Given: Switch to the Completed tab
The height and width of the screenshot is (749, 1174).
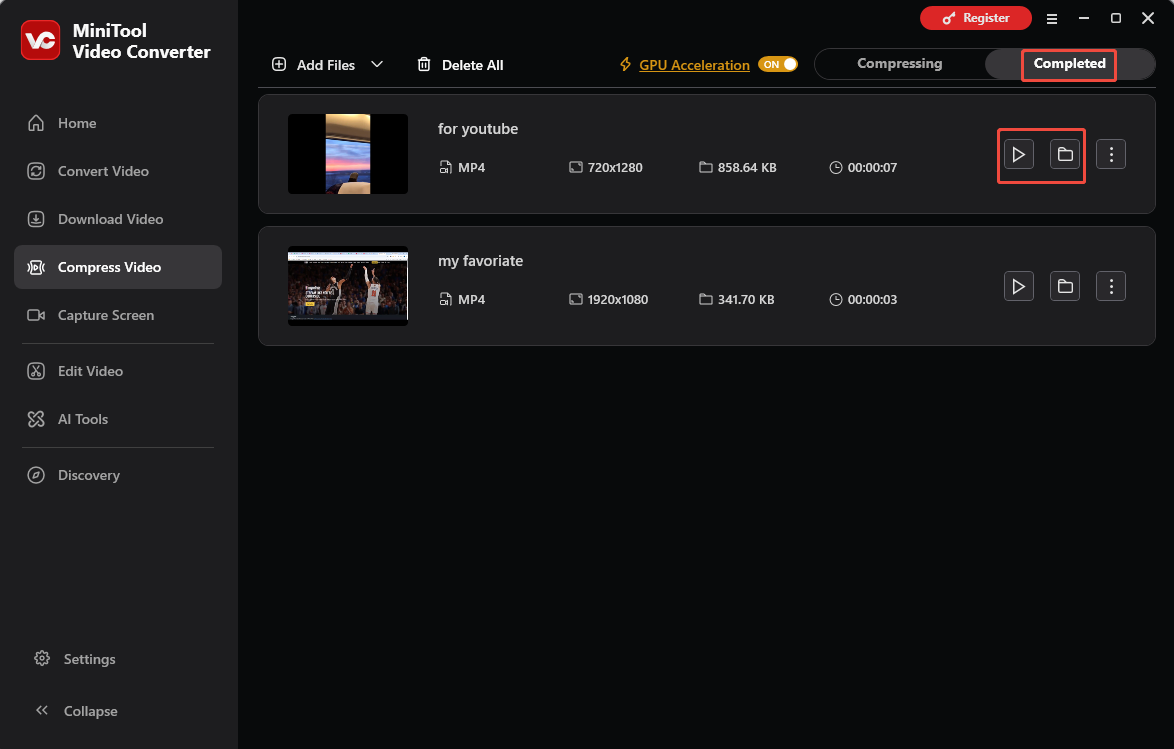Looking at the screenshot, I should [x=1069, y=64].
